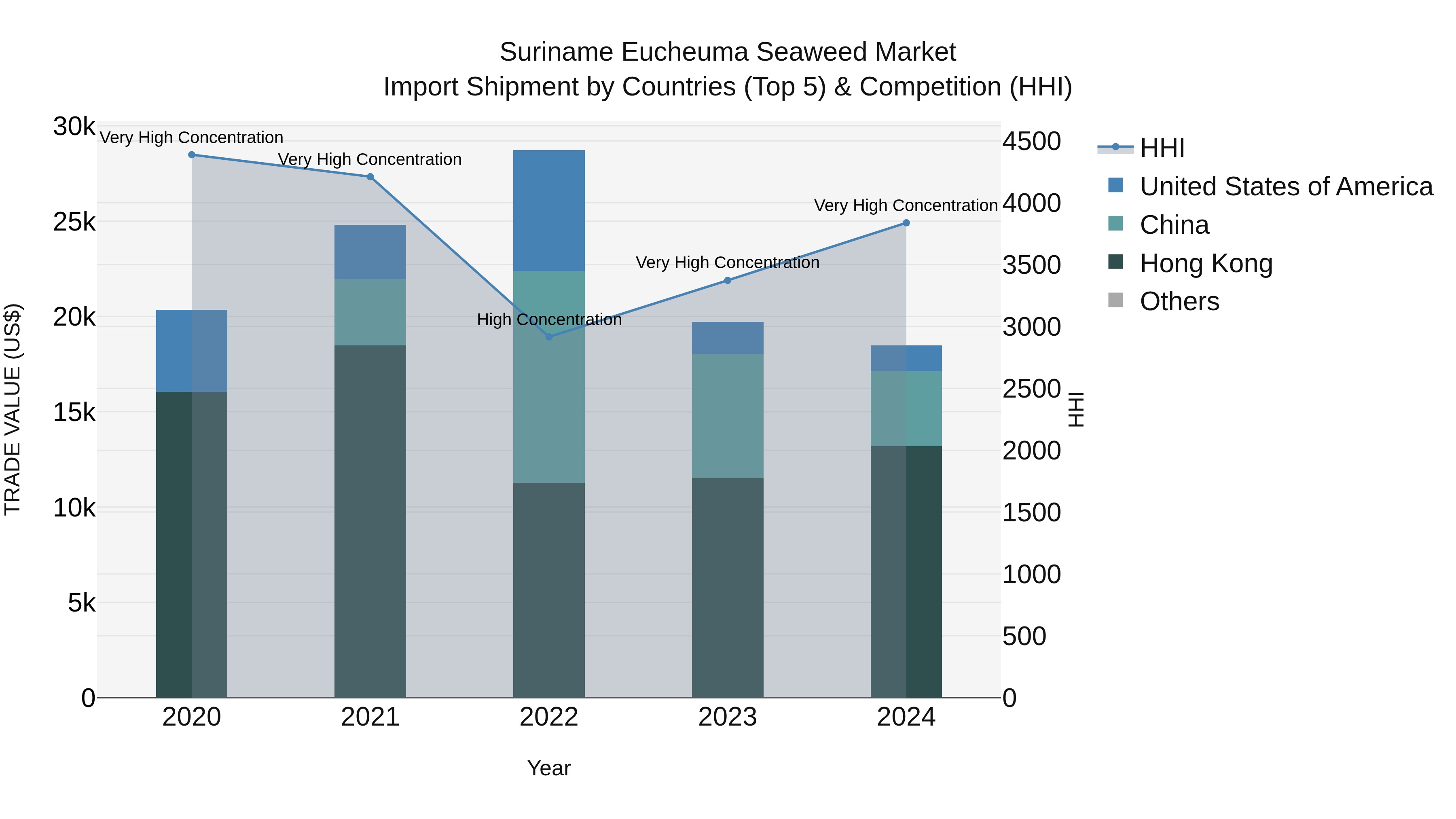Click the 2023 China bar segment

728,416
